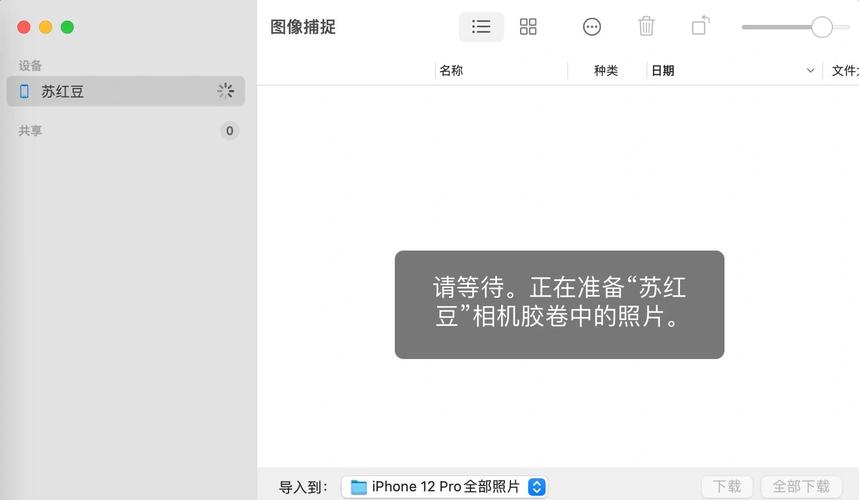The width and height of the screenshot is (859, 500).
Task: Click the 下载 button
Action: pyautogui.click(x=727, y=487)
